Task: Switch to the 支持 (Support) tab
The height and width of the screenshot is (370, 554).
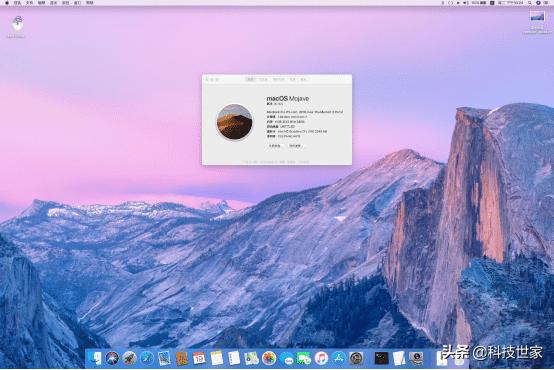Action: [293, 80]
